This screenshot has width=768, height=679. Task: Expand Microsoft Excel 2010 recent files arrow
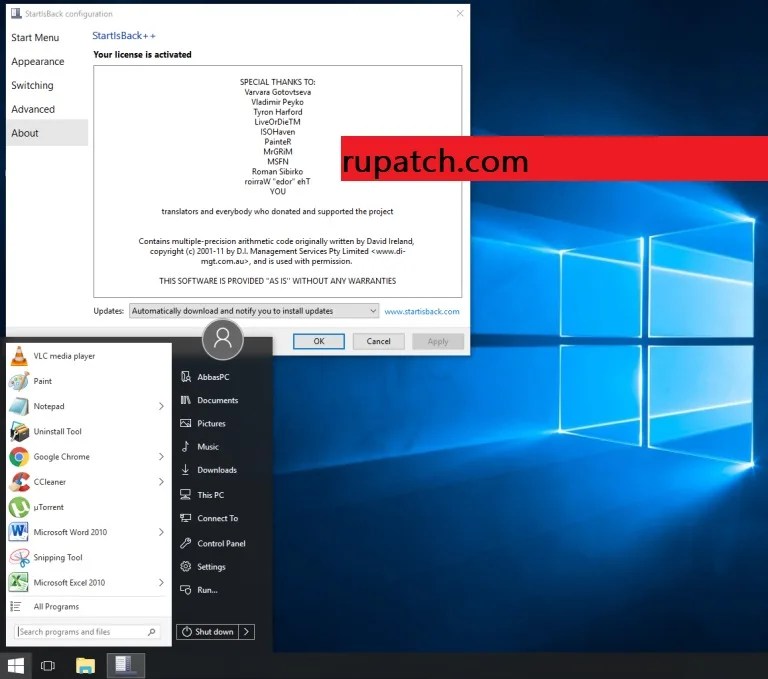click(x=161, y=582)
